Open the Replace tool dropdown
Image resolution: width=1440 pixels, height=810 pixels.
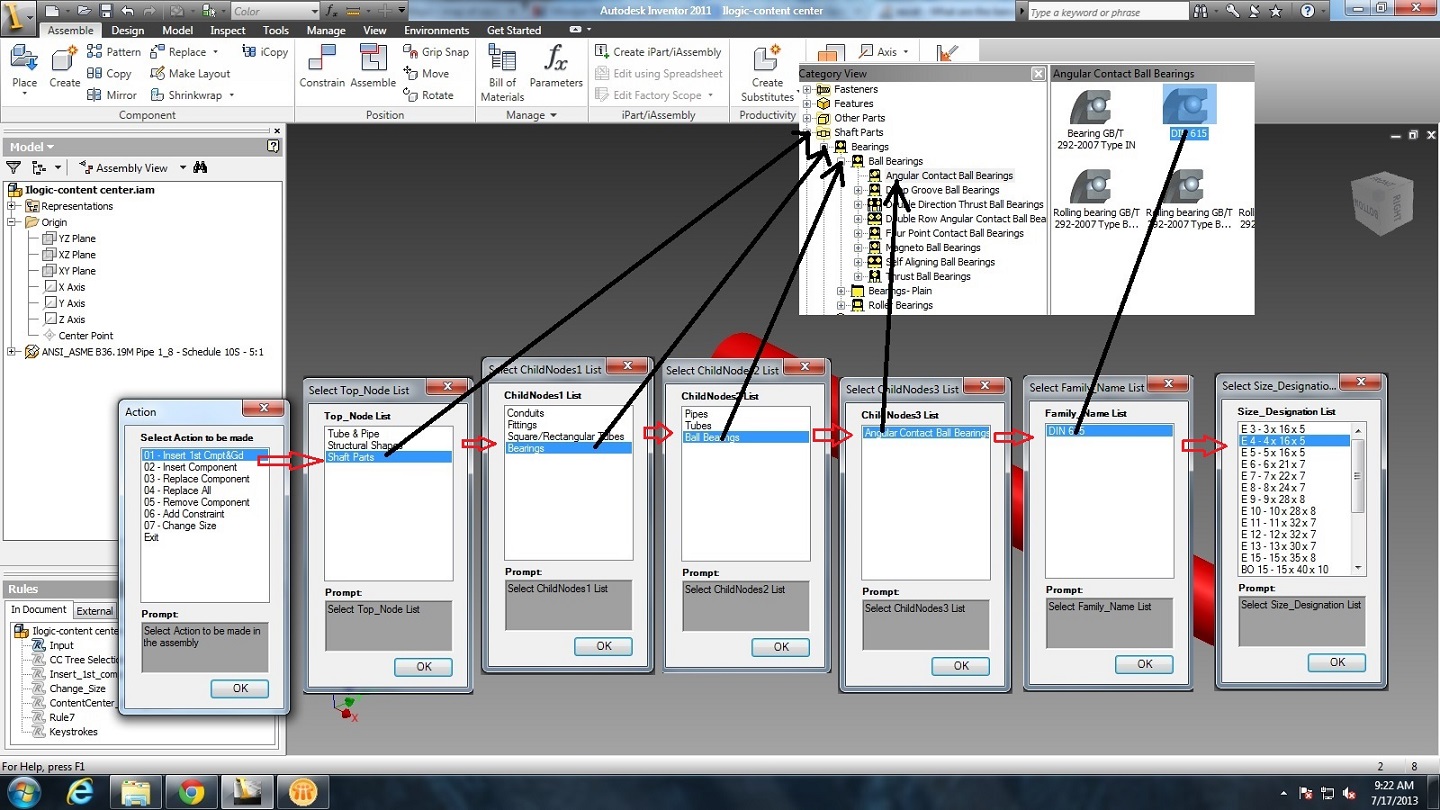[x=216, y=52]
